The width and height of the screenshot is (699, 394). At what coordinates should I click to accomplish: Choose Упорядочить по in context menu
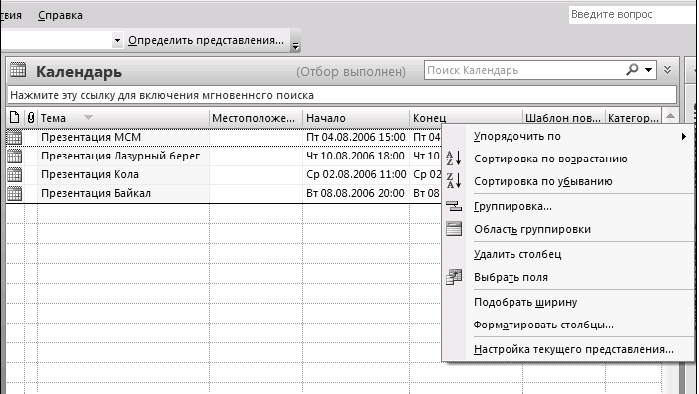[517, 136]
